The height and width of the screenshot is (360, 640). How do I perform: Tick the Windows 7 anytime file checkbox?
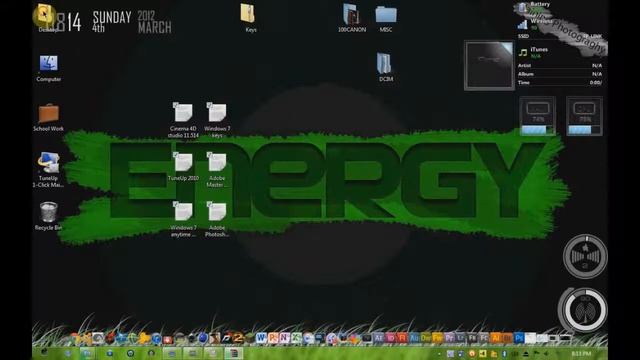coord(176,204)
